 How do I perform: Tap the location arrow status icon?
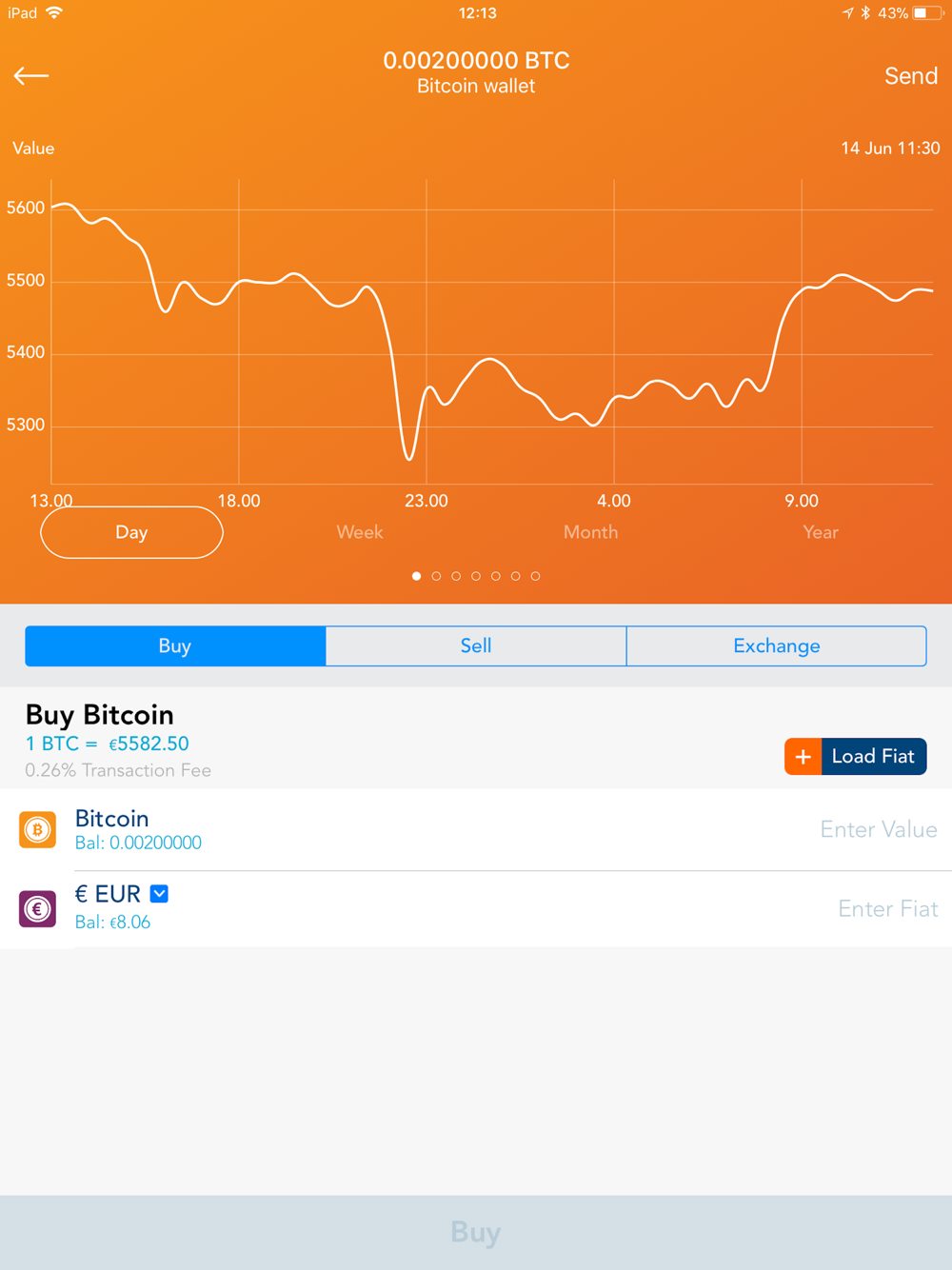[847, 13]
